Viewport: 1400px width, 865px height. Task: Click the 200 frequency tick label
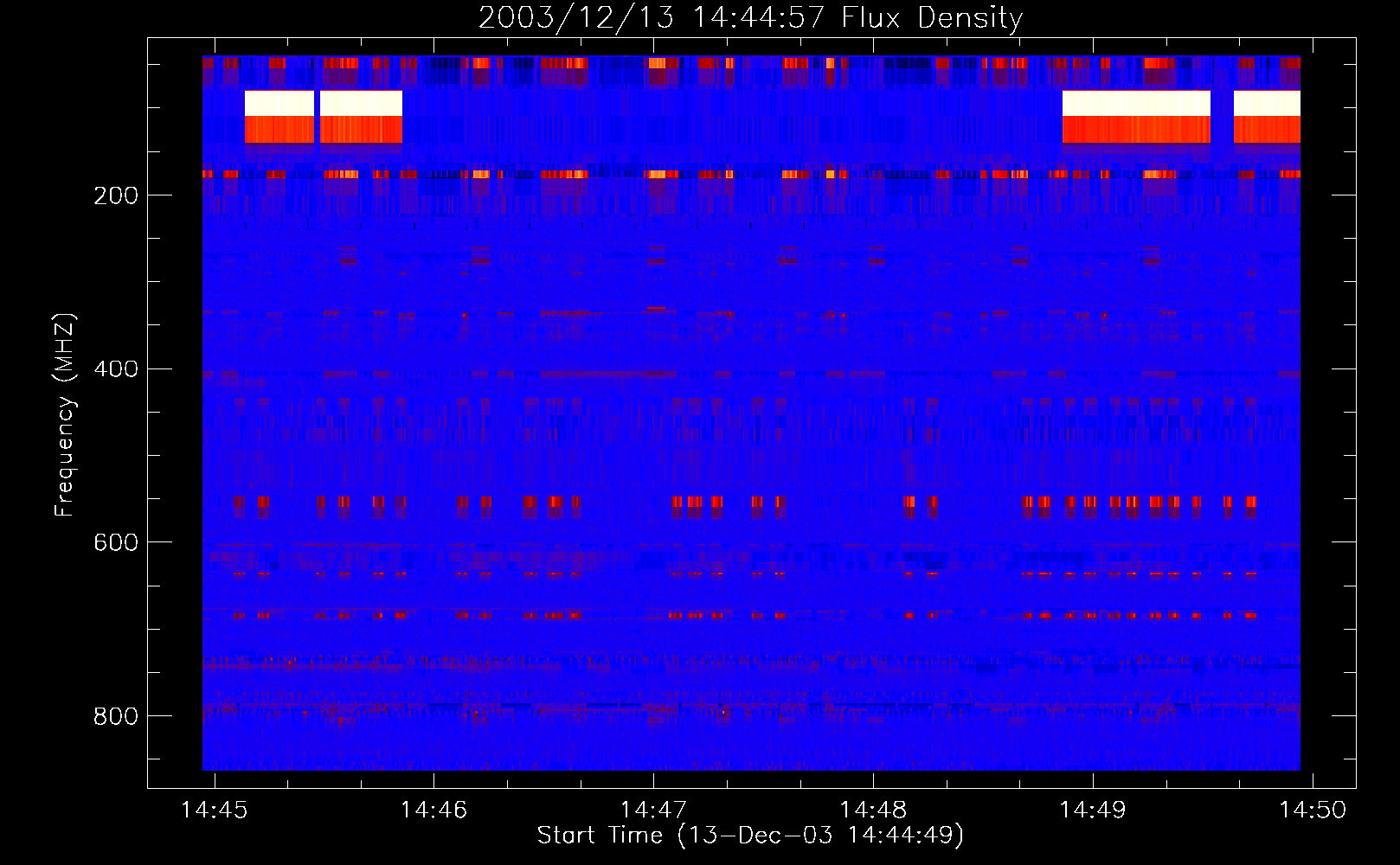pyautogui.click(x=116, y=195)
